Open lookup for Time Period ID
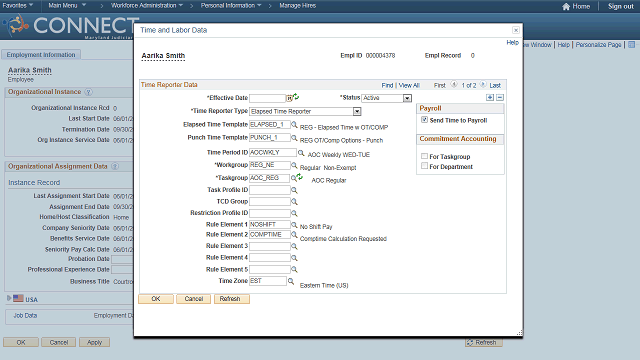 click(301, 153)
